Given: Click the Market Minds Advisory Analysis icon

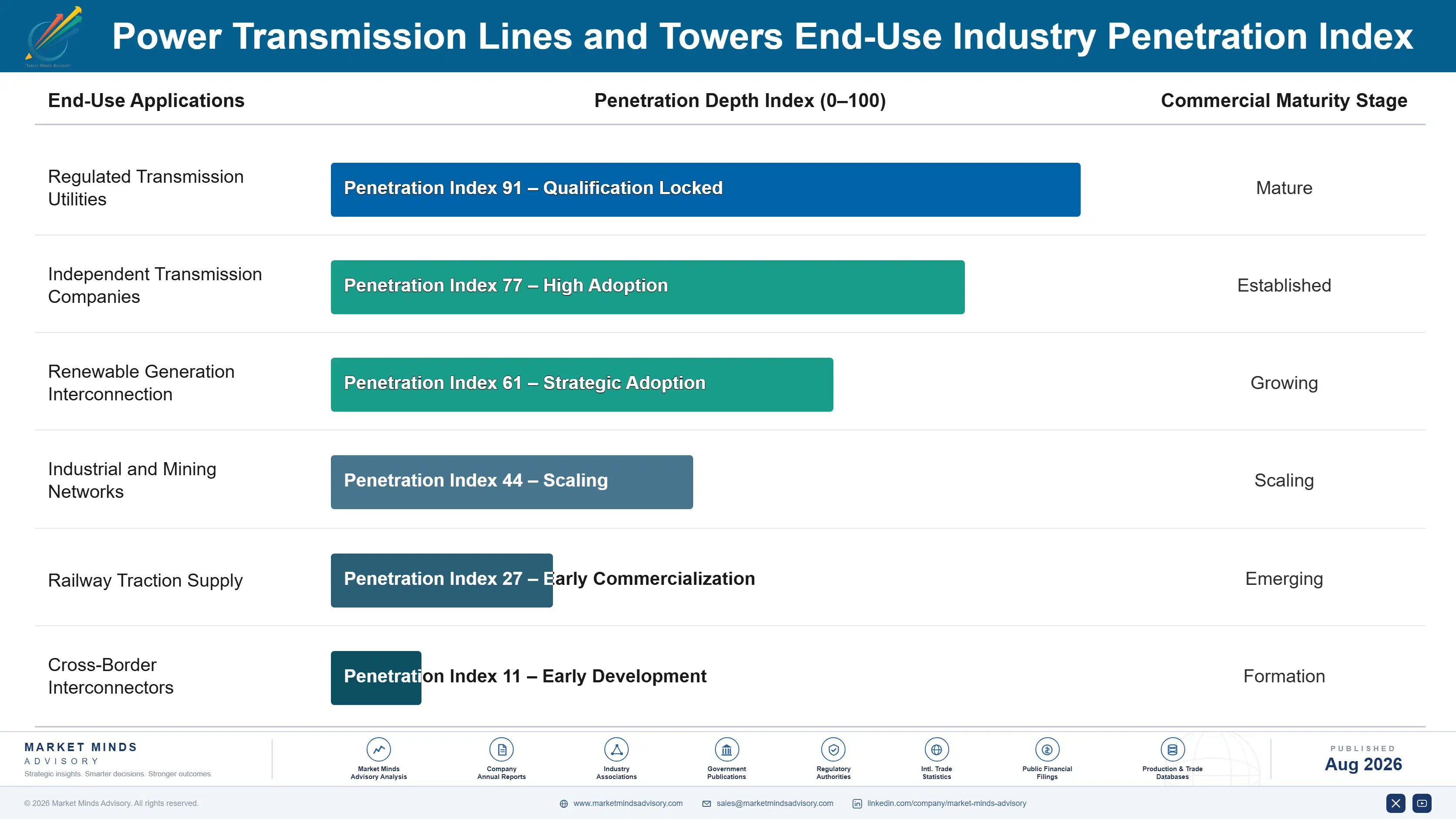Looking at the screenshot, I should click(x=378, y=749).
